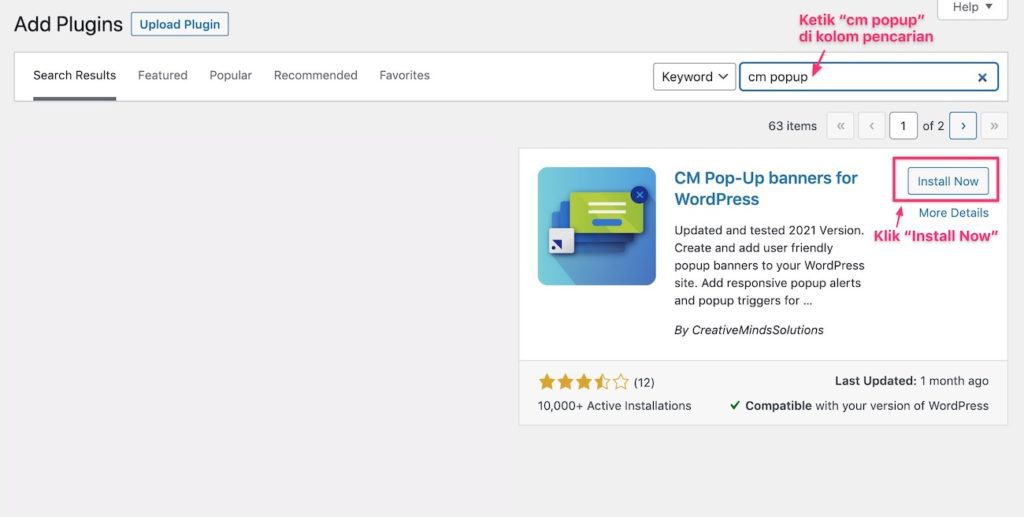Click the CM Pop-Up plugin icon thumbnail

[x=596, y=226]
